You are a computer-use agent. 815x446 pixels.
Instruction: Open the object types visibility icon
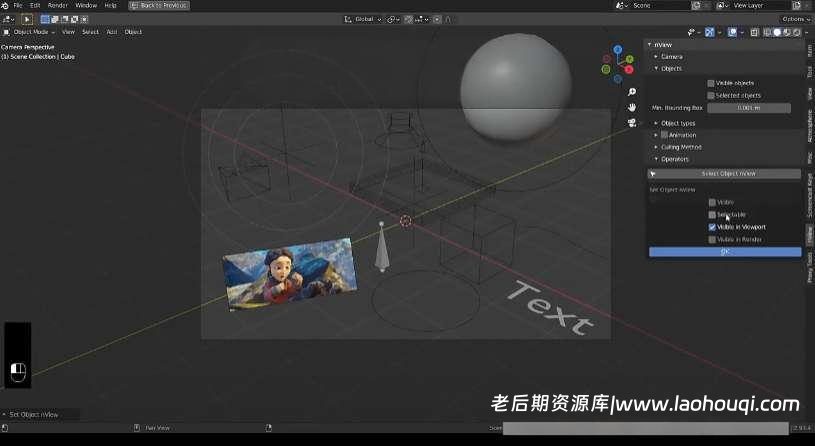pyautogui.click(x=694, y=32)
